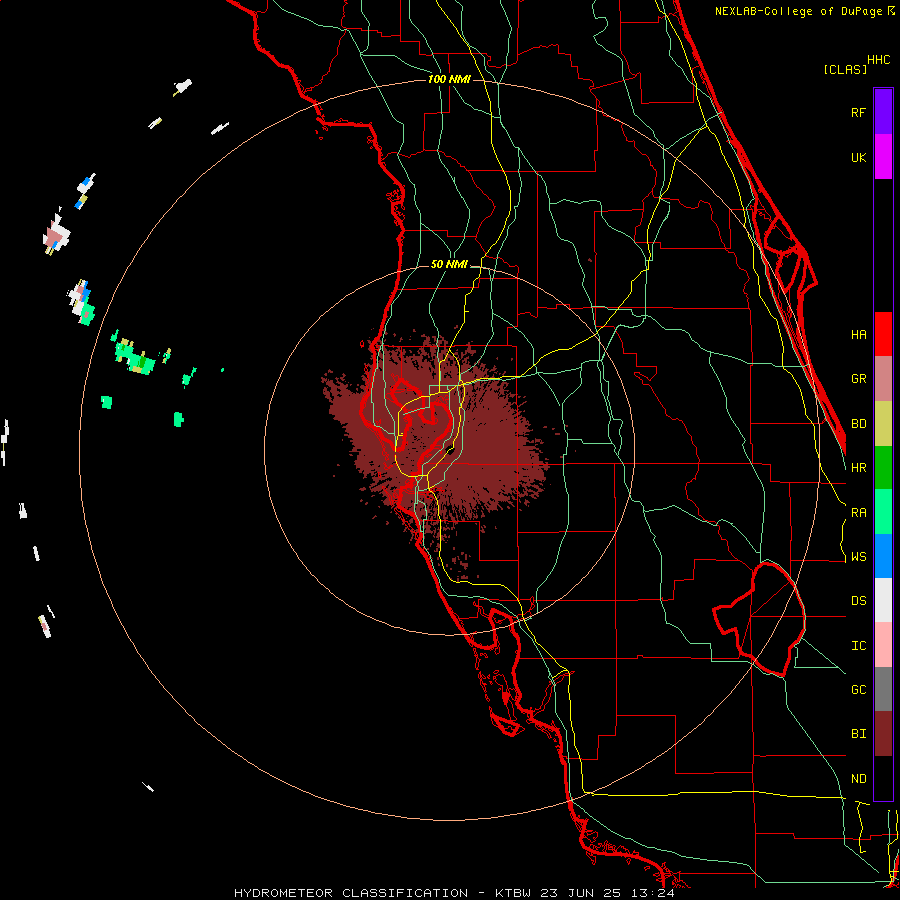
Task: Click the pink graupel echo cluster
Action: (x=56, y=235)
